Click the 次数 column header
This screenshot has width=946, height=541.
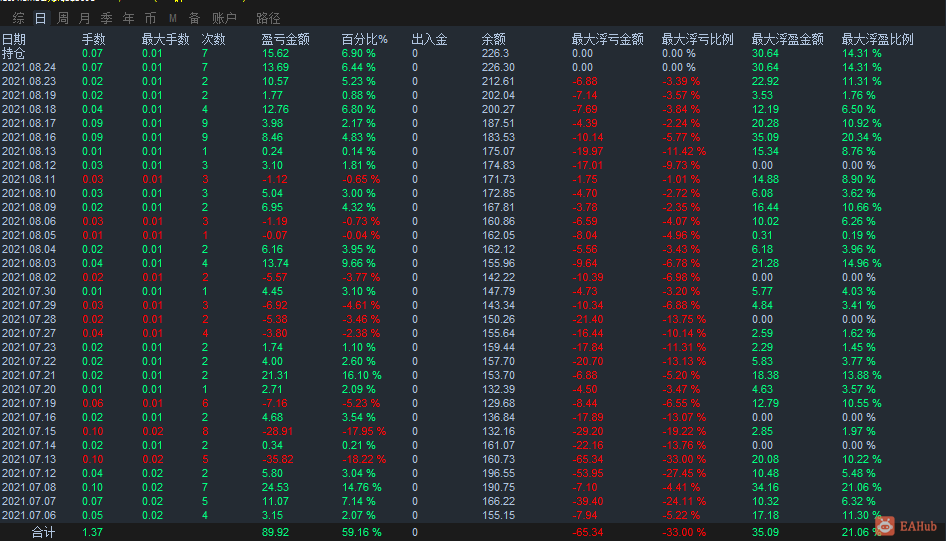coord(214,39)
